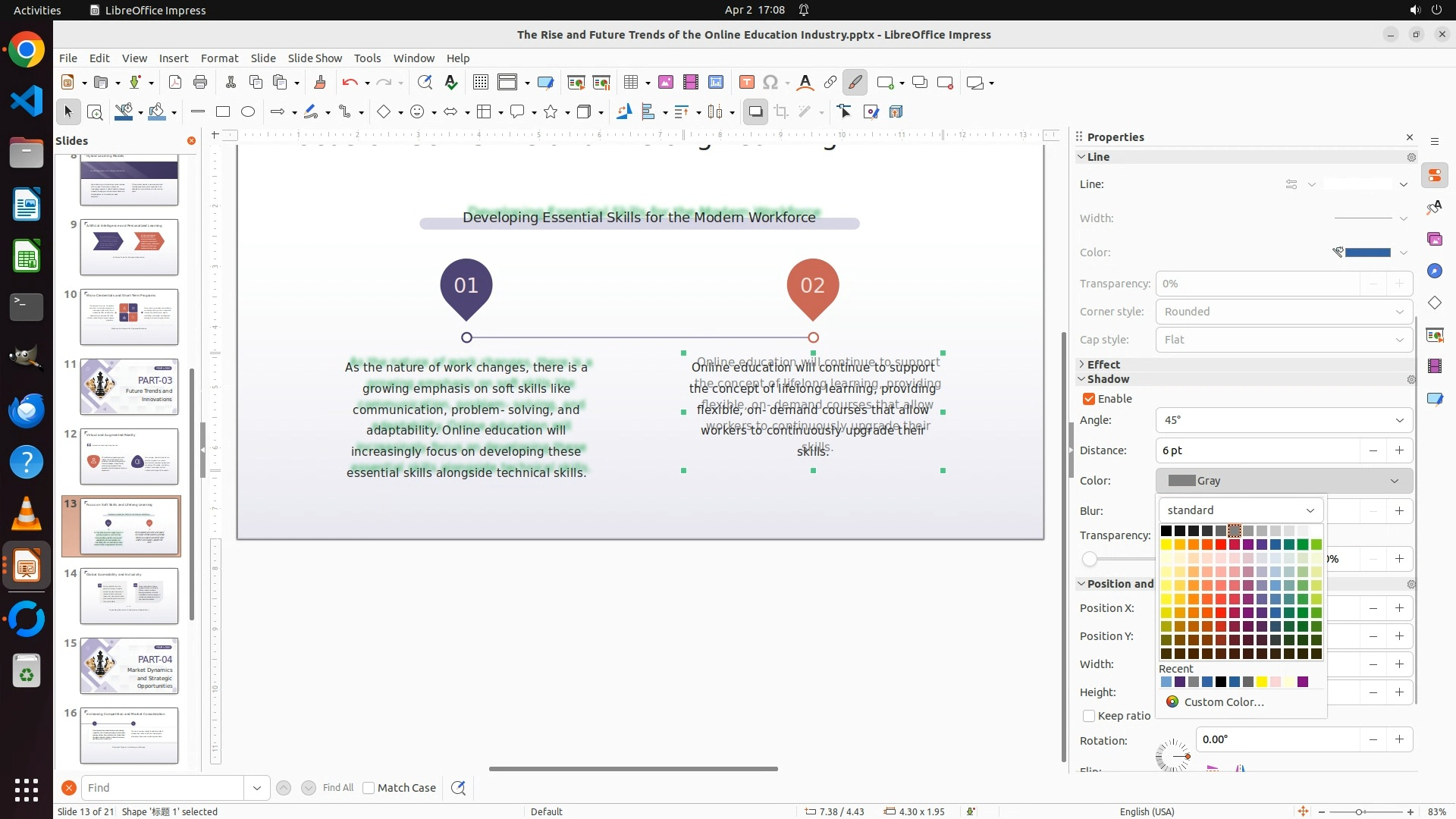Click the Insert Special Character icon
1456x819 pixels.
(770, 83)
